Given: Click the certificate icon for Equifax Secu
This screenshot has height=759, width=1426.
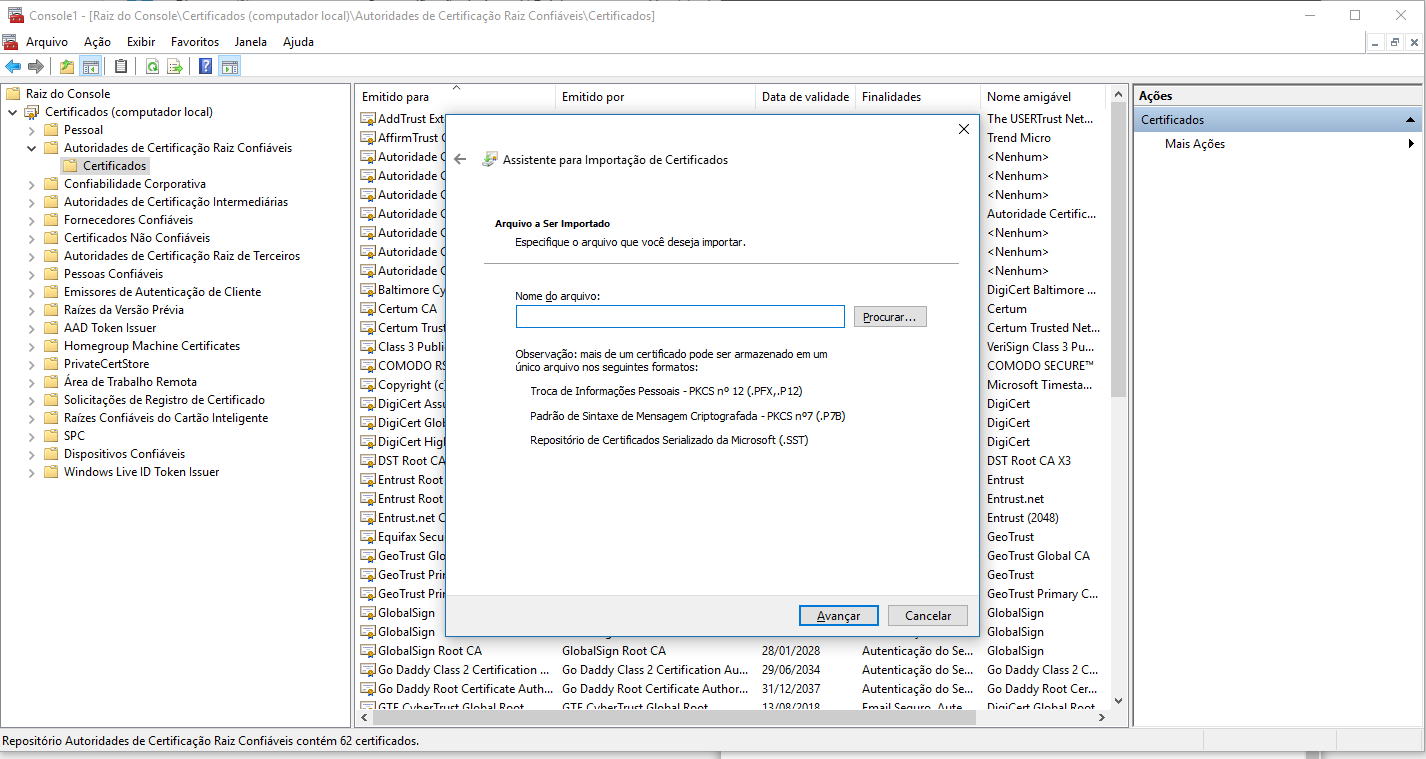Looking at the screenshot, I should (x=368, y=537).
